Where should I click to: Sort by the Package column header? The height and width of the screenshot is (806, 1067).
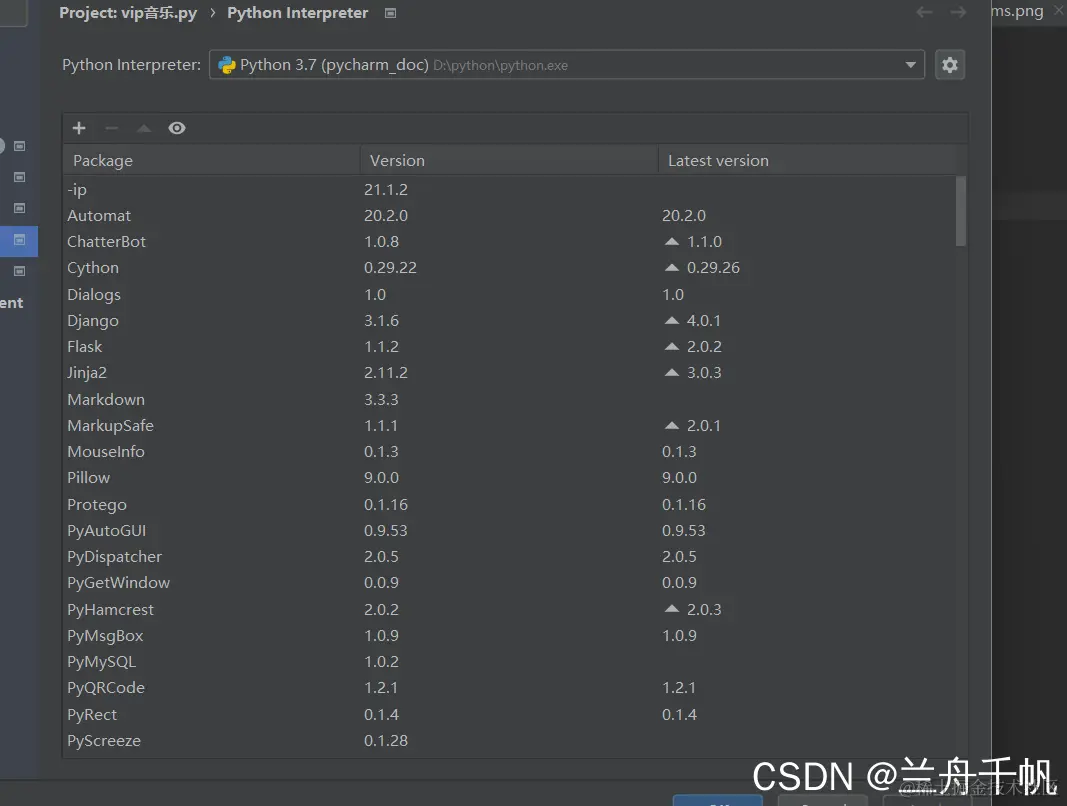212,161
